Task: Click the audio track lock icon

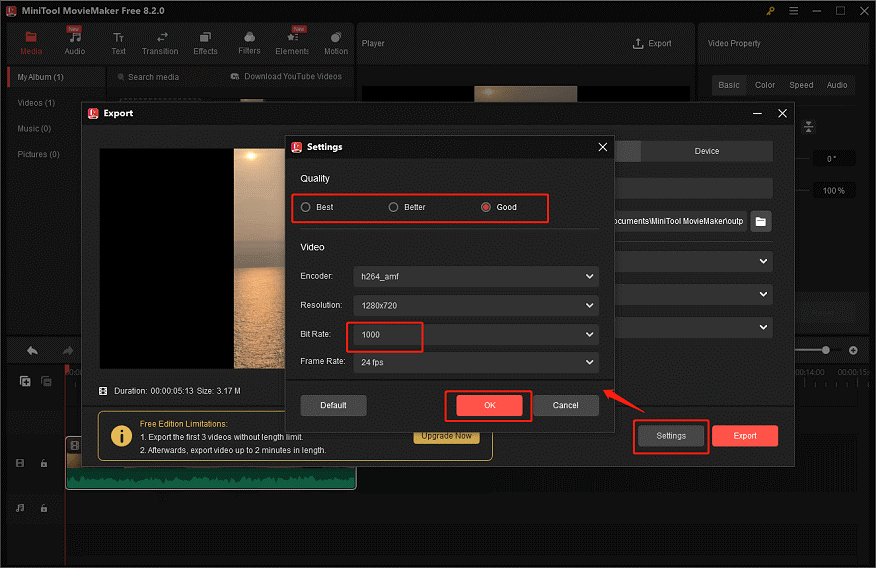Action: pos(44,508)
